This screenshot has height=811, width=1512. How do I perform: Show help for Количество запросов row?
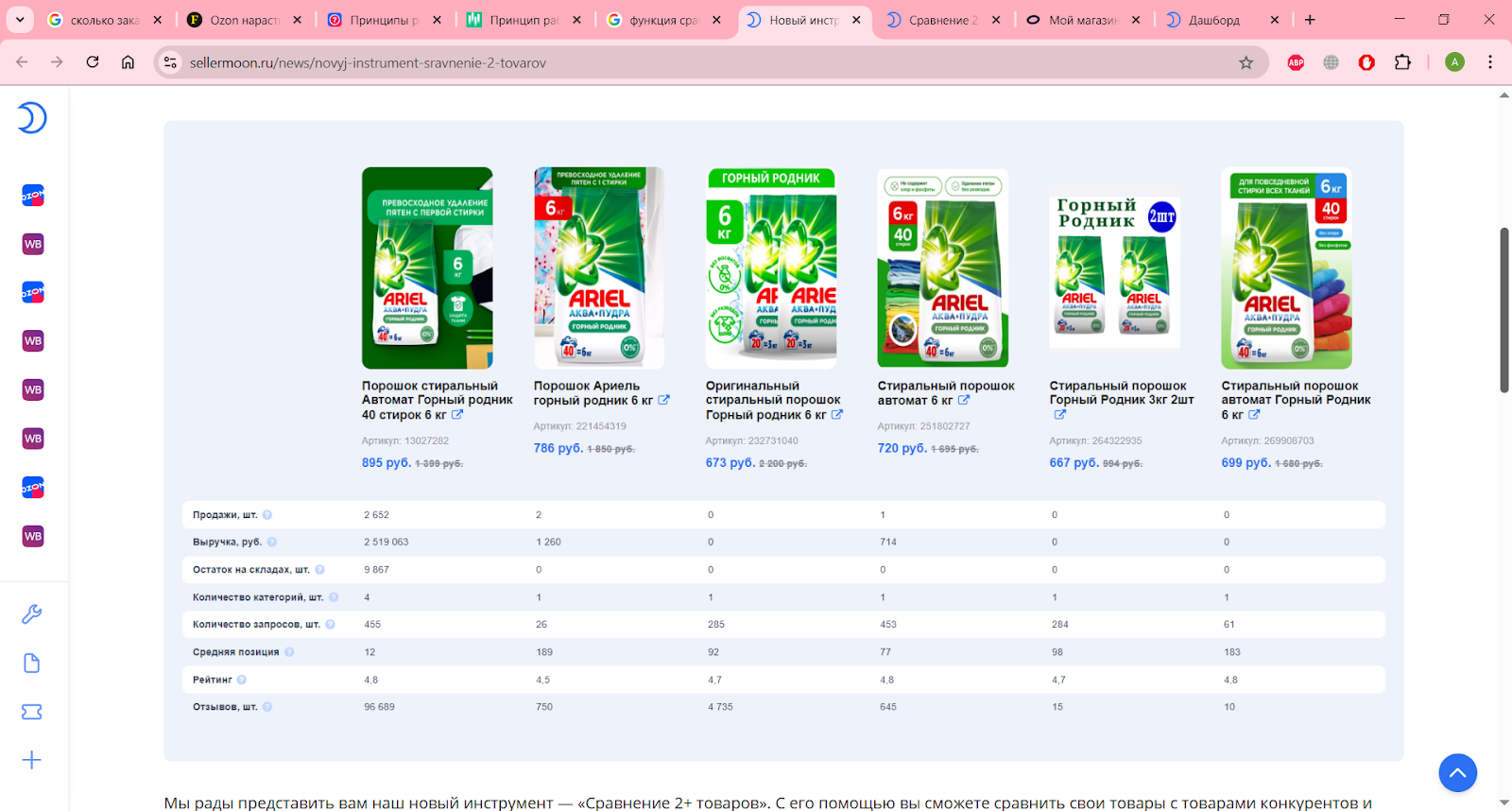[x=330, y=624]
